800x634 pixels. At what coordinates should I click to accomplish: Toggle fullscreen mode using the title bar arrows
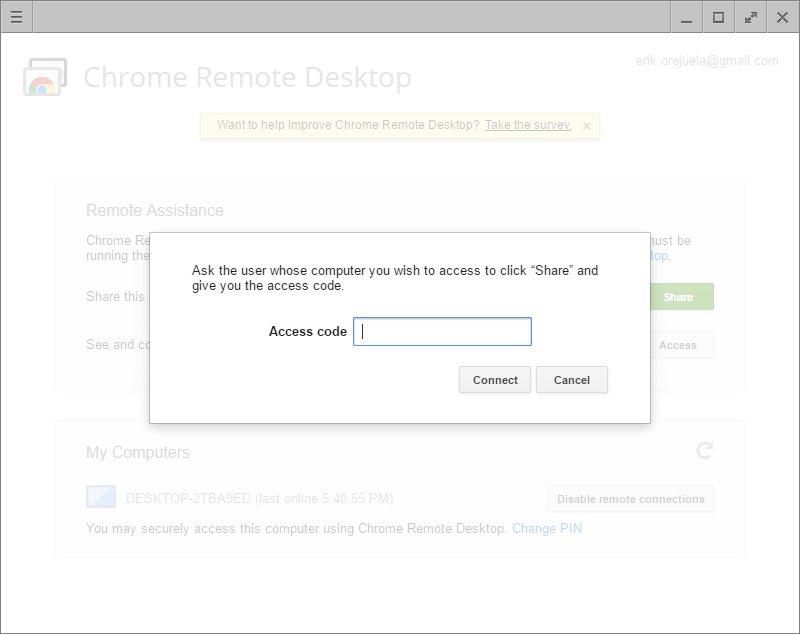pos(750,17)
